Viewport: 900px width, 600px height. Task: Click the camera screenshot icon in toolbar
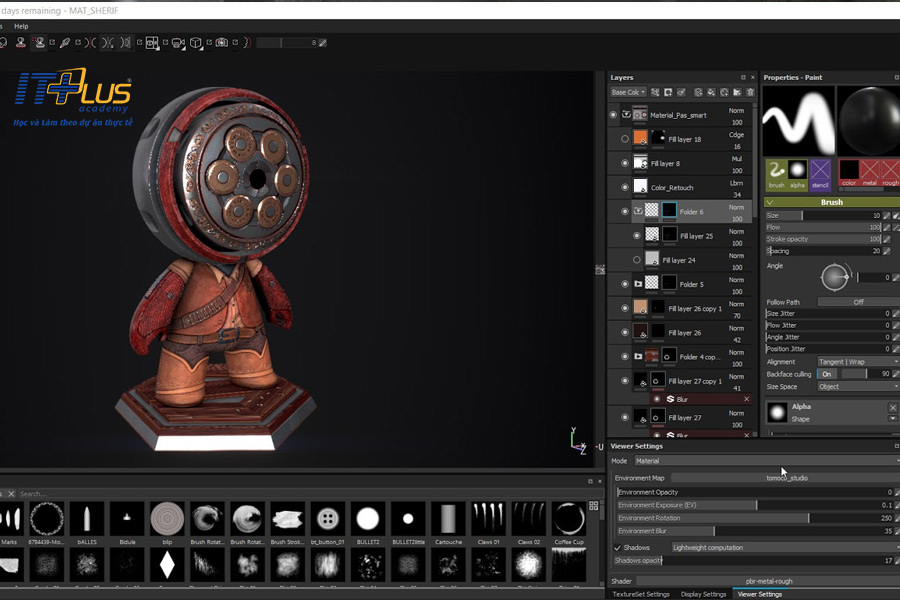point(221,43)
